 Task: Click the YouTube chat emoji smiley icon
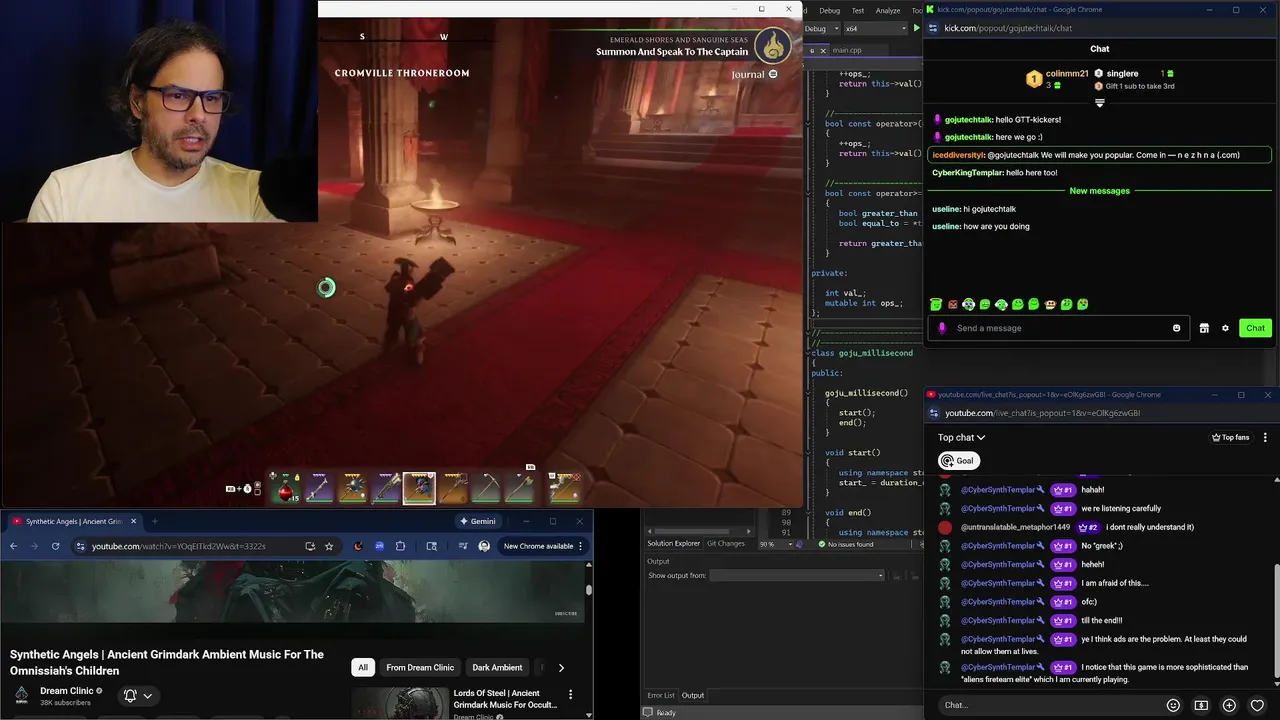tap(1173, 705)
